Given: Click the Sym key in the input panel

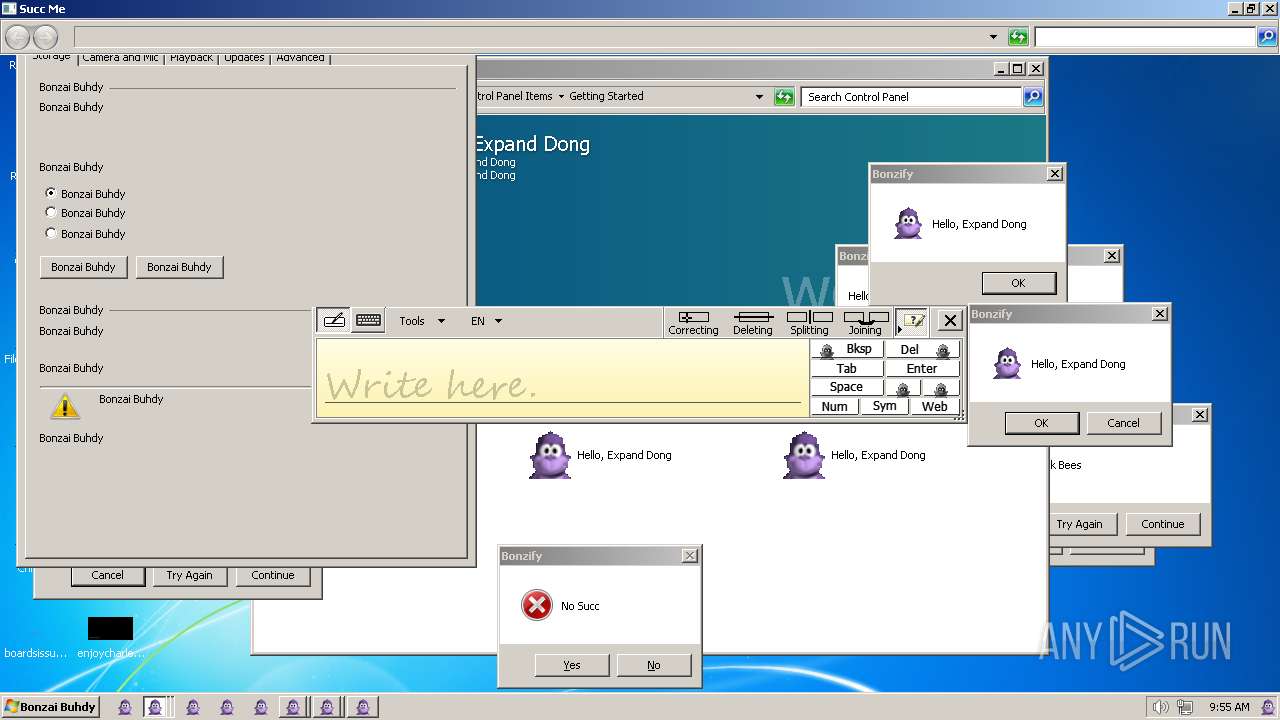Looking at the screenshot, I should click(x=885, y=407).
